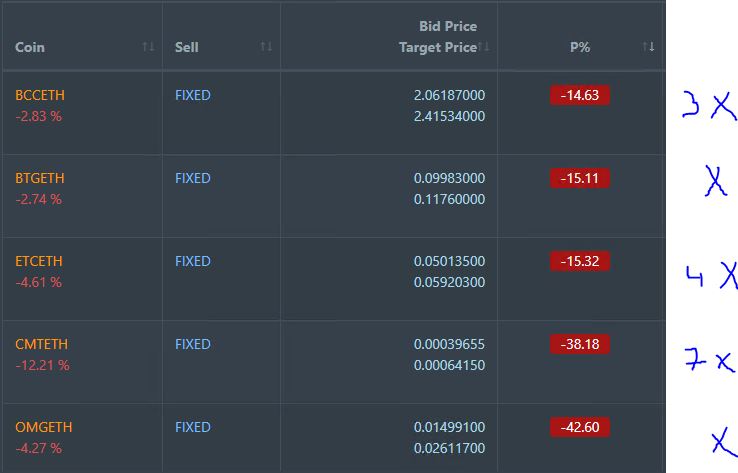Open the CMTETH coin link
Image resolution: width=738 pixels, height=473 pixels.
point(41,344)
